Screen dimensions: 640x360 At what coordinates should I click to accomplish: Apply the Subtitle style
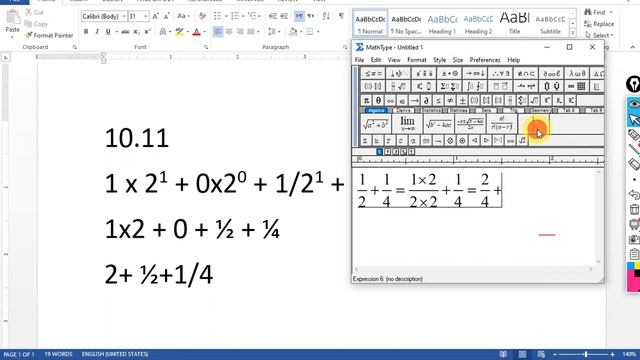(550, 24)
